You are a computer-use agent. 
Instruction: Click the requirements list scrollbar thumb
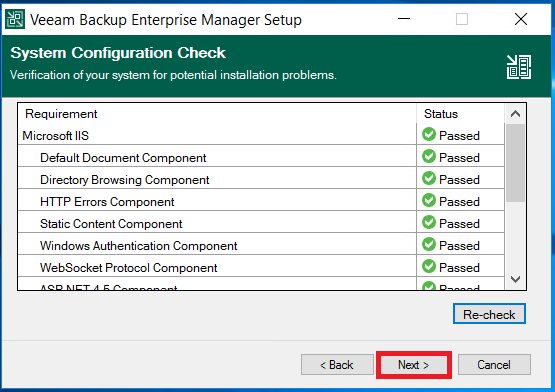(x=515, y=163)
